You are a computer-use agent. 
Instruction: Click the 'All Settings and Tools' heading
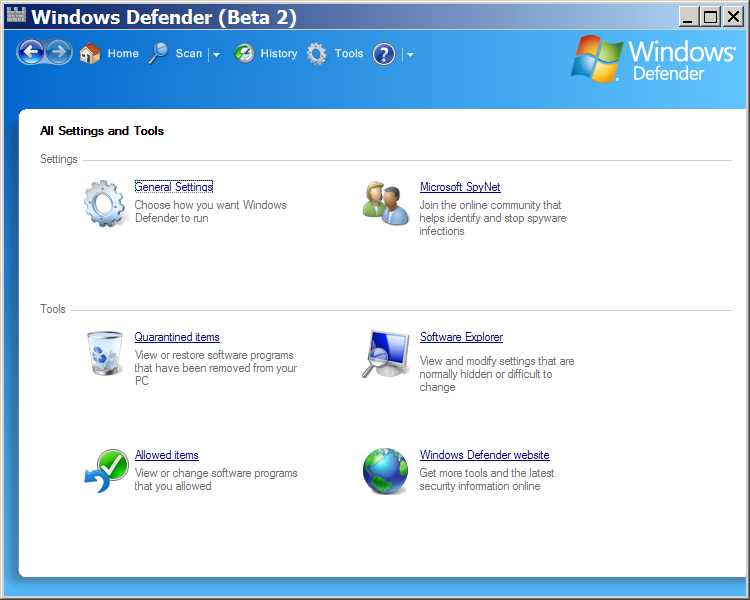(102, 131)
